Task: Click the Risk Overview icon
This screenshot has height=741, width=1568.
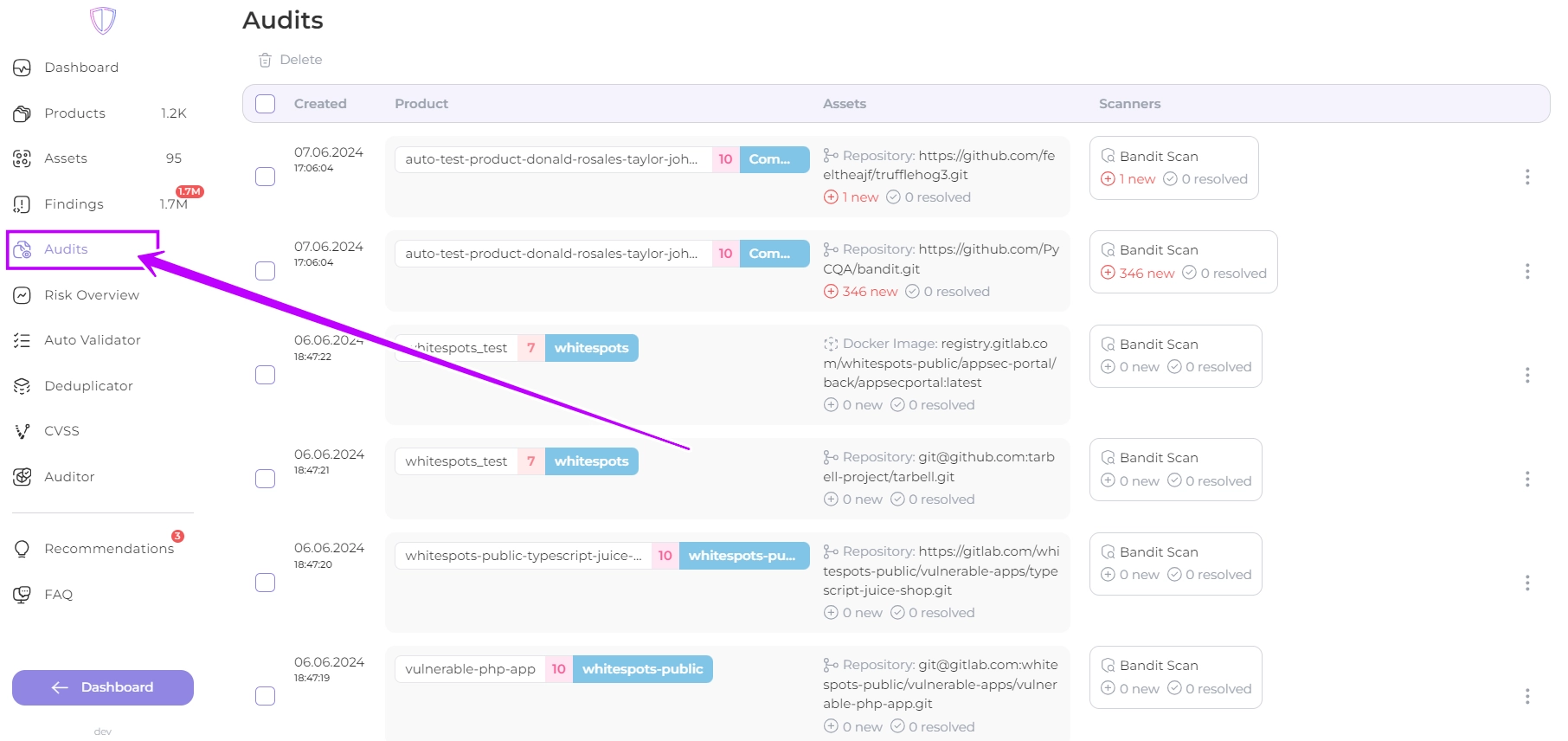Action: coord(22,295)
